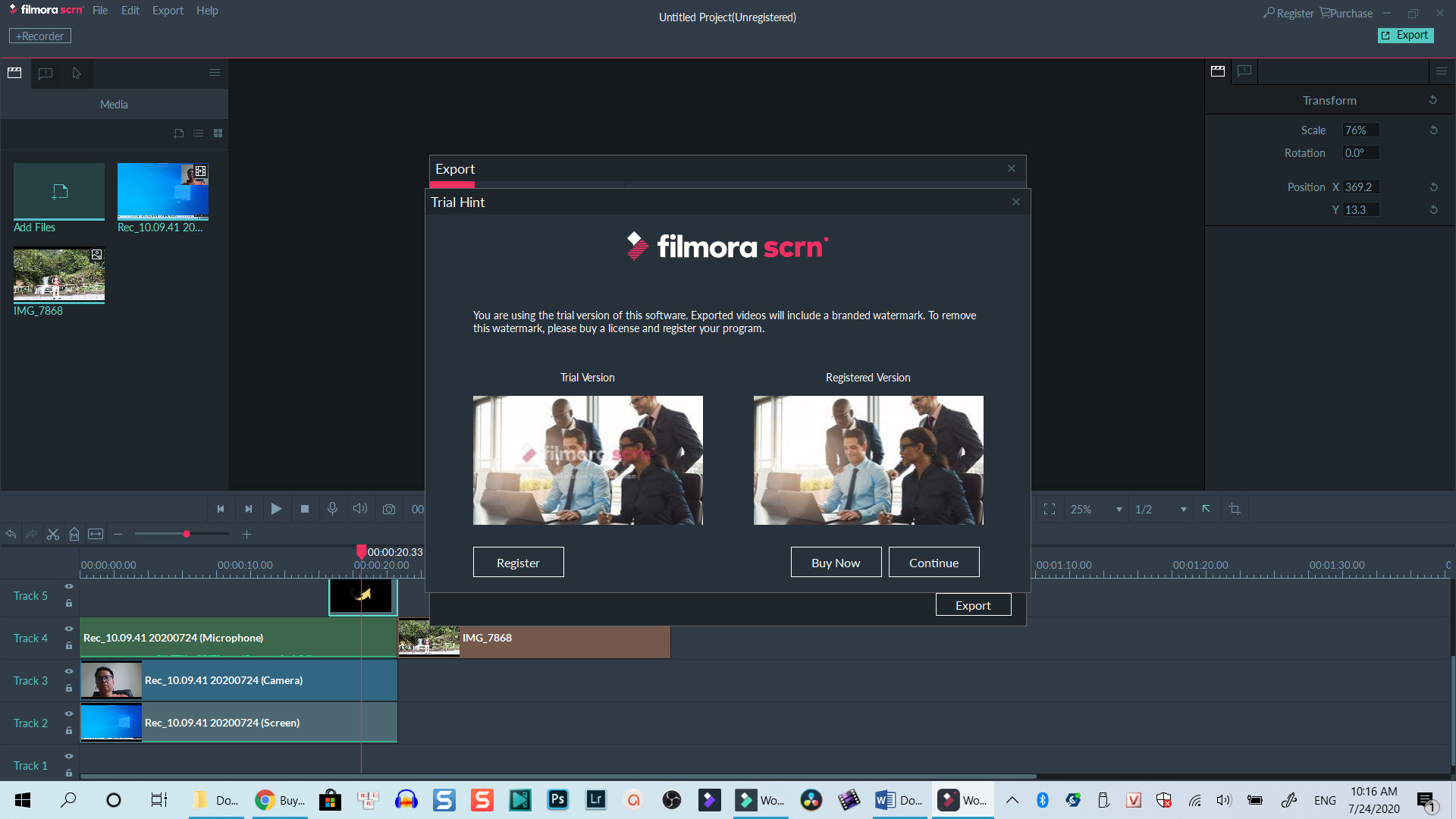Click the Buy Now button in Trial Hint
1456x819 pixels.
click(x=835, y=562)
